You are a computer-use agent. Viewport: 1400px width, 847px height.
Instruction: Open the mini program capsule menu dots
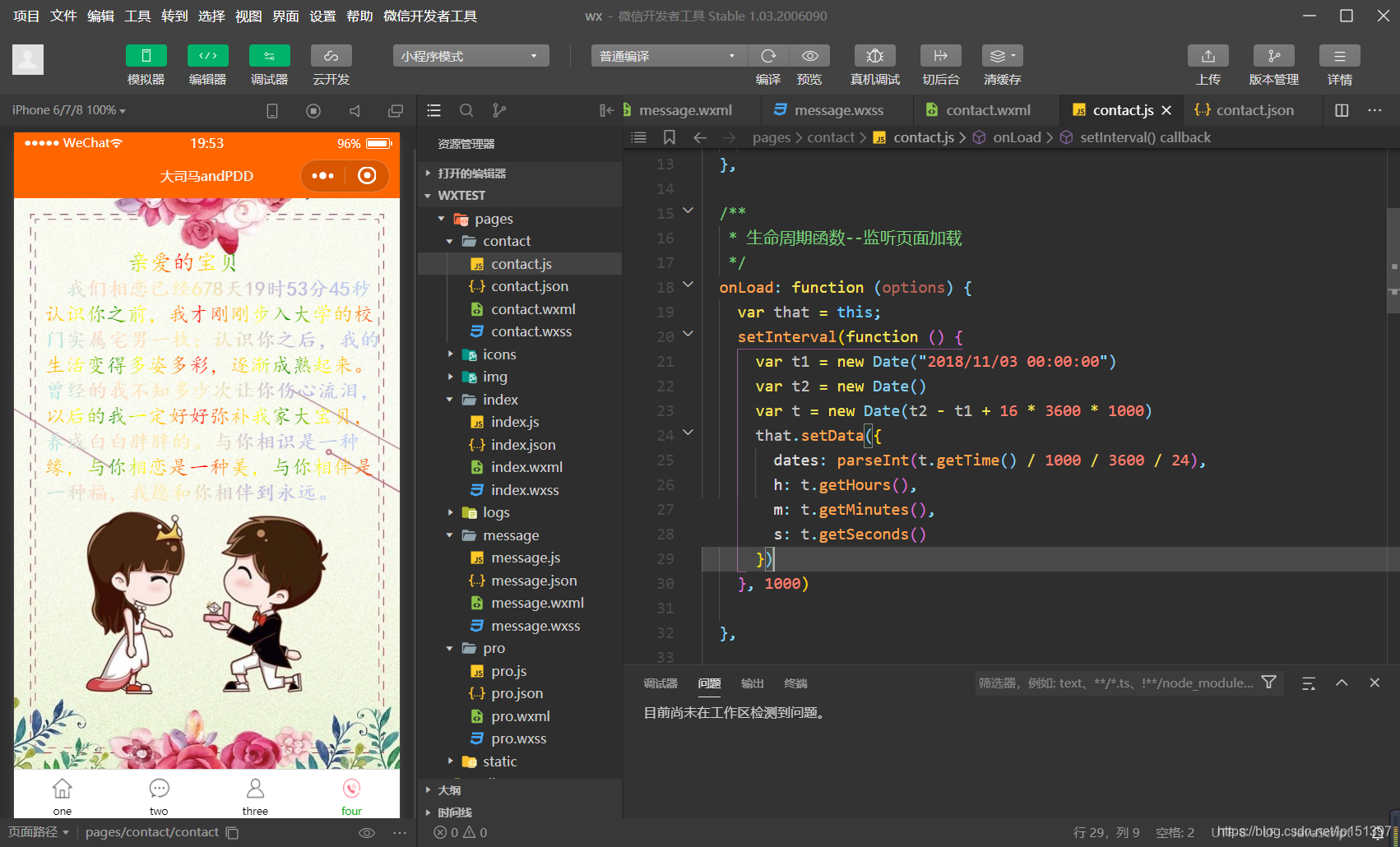tap(323, 175)
